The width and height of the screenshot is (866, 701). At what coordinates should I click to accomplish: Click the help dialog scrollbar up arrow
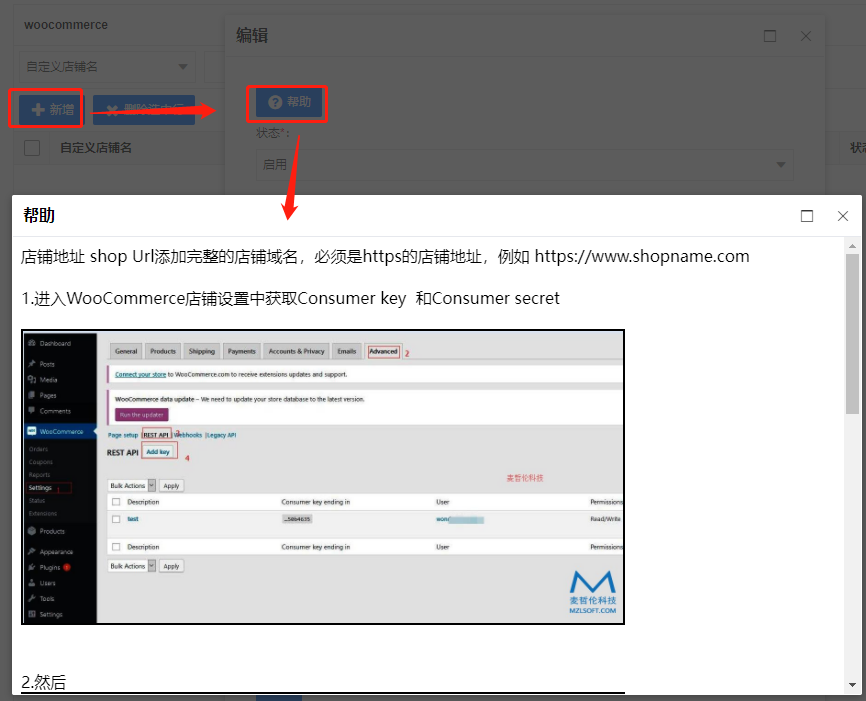point(852,246)
